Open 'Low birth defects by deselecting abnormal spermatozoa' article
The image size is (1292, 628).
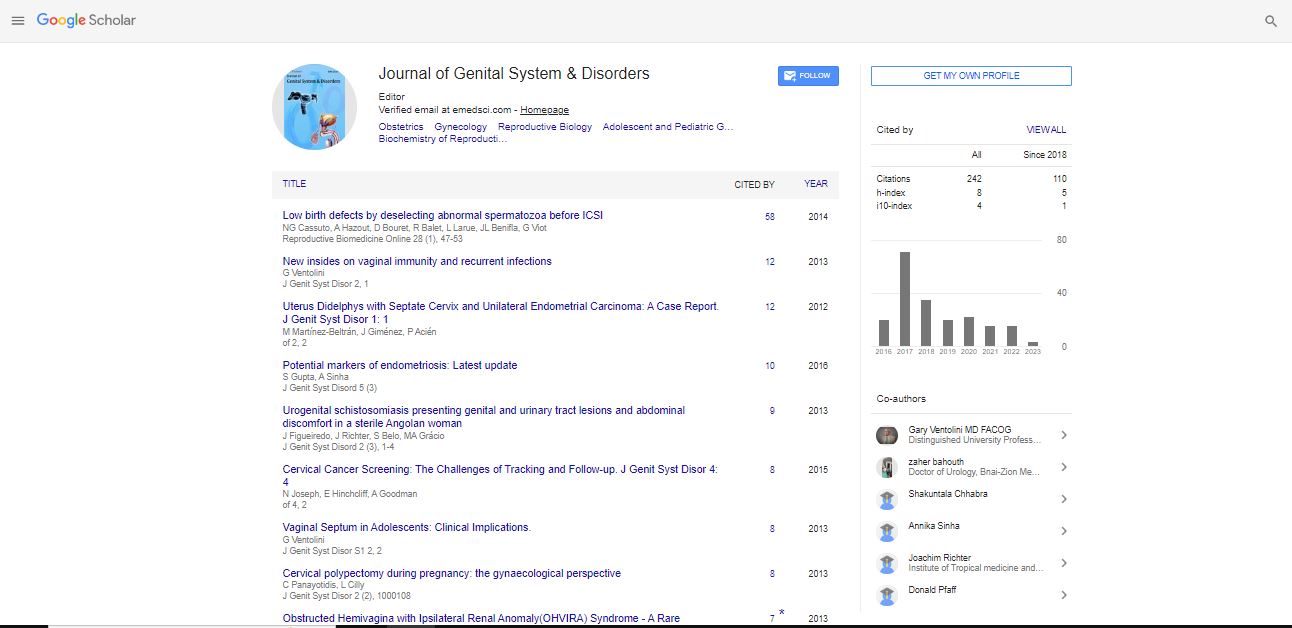[443, 215]
